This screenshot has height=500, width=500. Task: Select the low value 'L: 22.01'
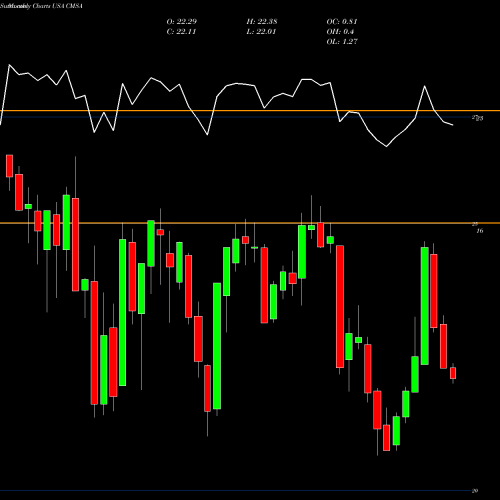pos(261,32)
